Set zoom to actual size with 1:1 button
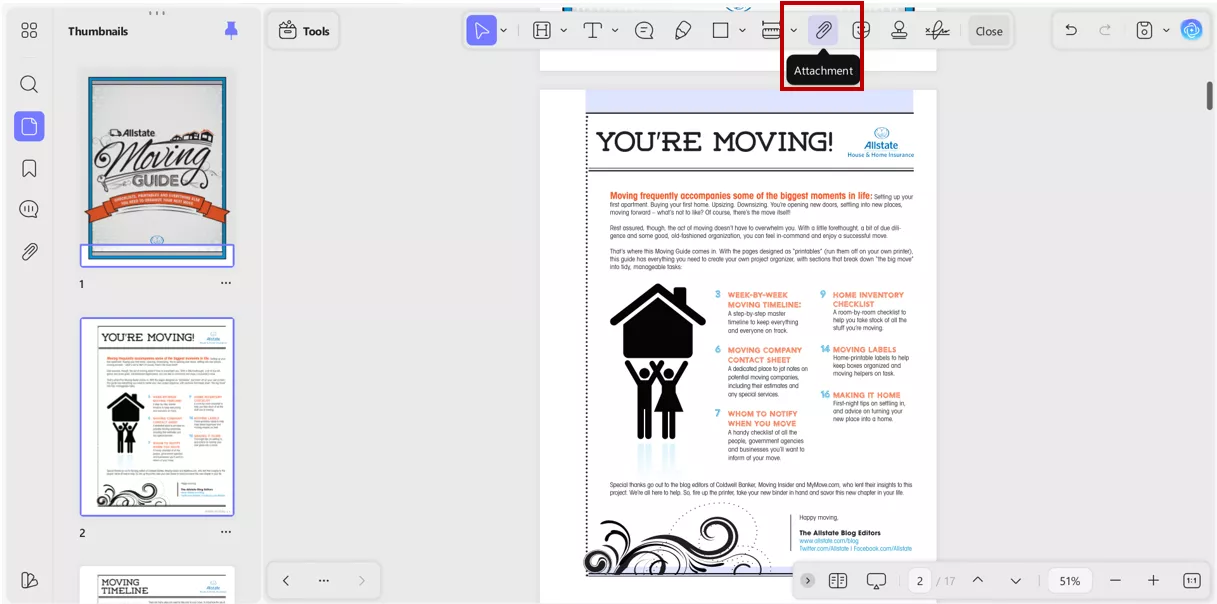This screenshot has height=604, width=1217. point(1192,580)
